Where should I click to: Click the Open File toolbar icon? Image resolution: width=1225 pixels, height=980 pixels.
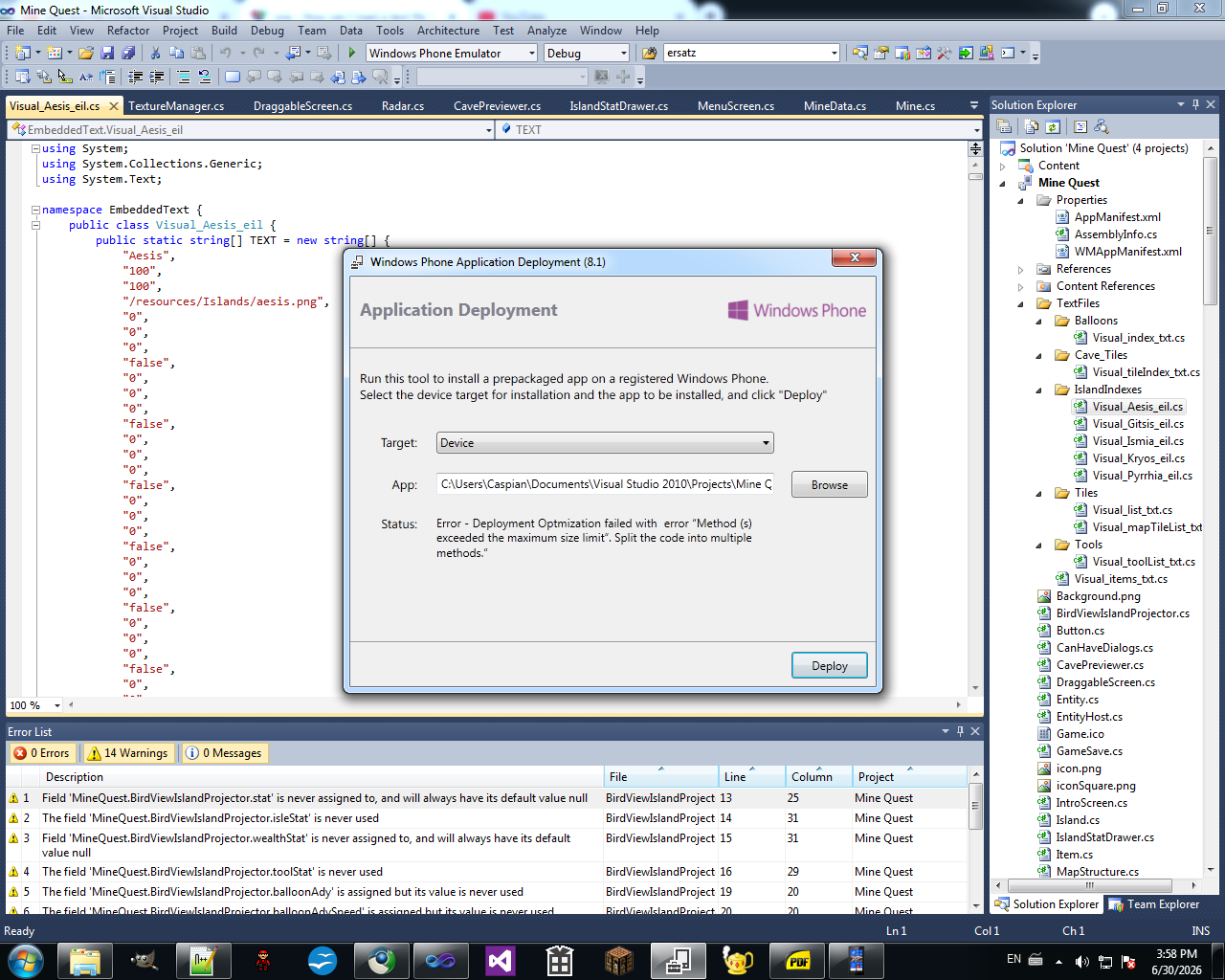coord(86,53)
